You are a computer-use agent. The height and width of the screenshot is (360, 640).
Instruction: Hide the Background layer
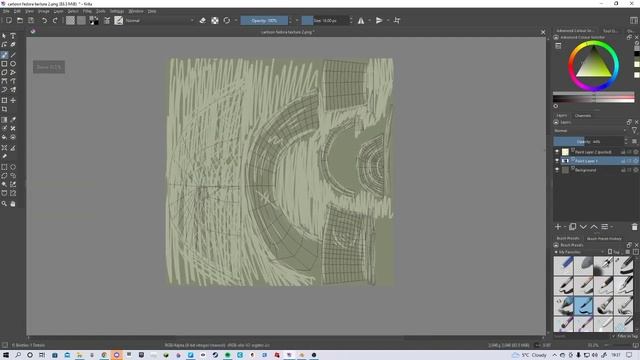click(557, 170)
